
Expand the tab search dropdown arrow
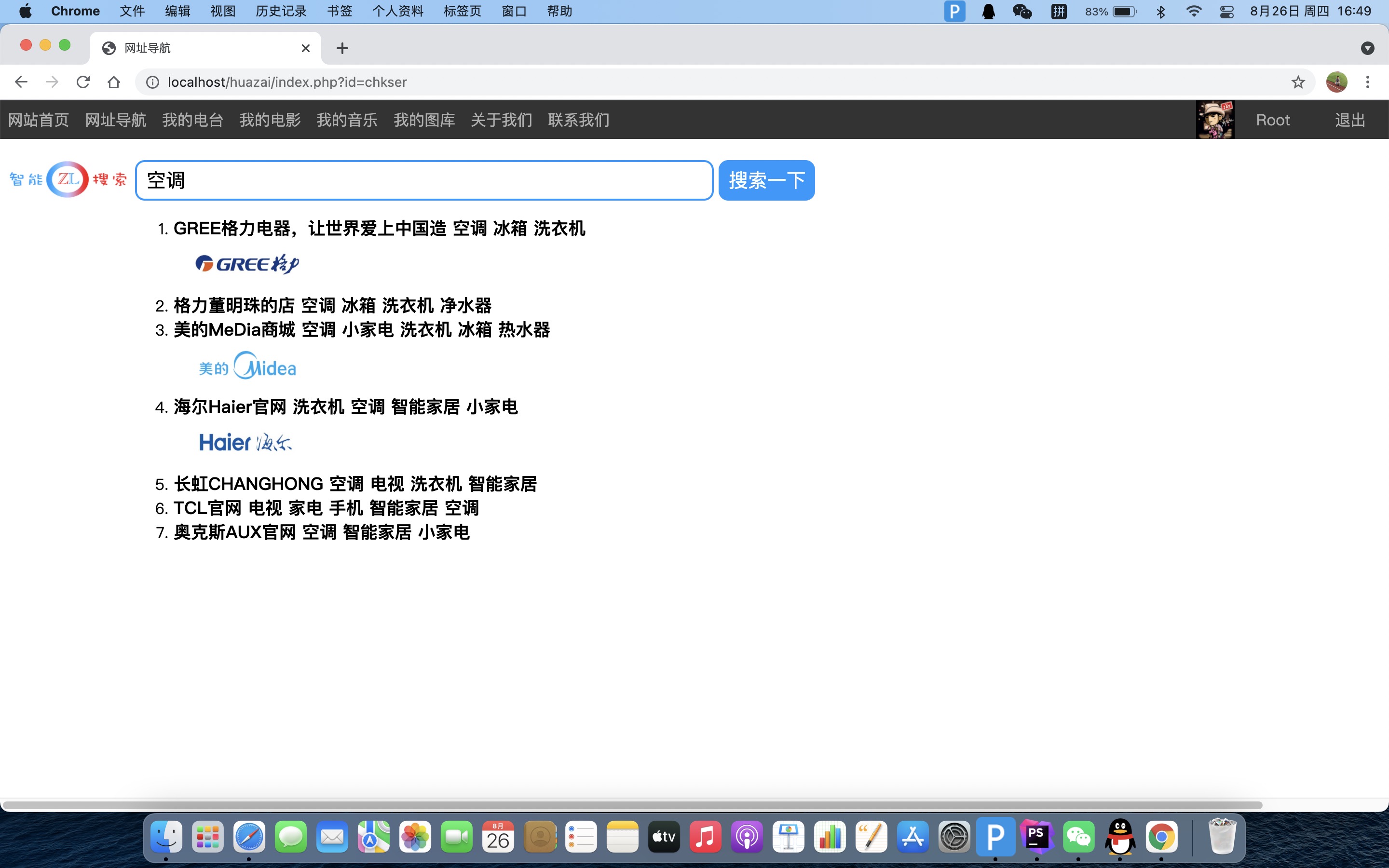click(x=1367, y=48)
